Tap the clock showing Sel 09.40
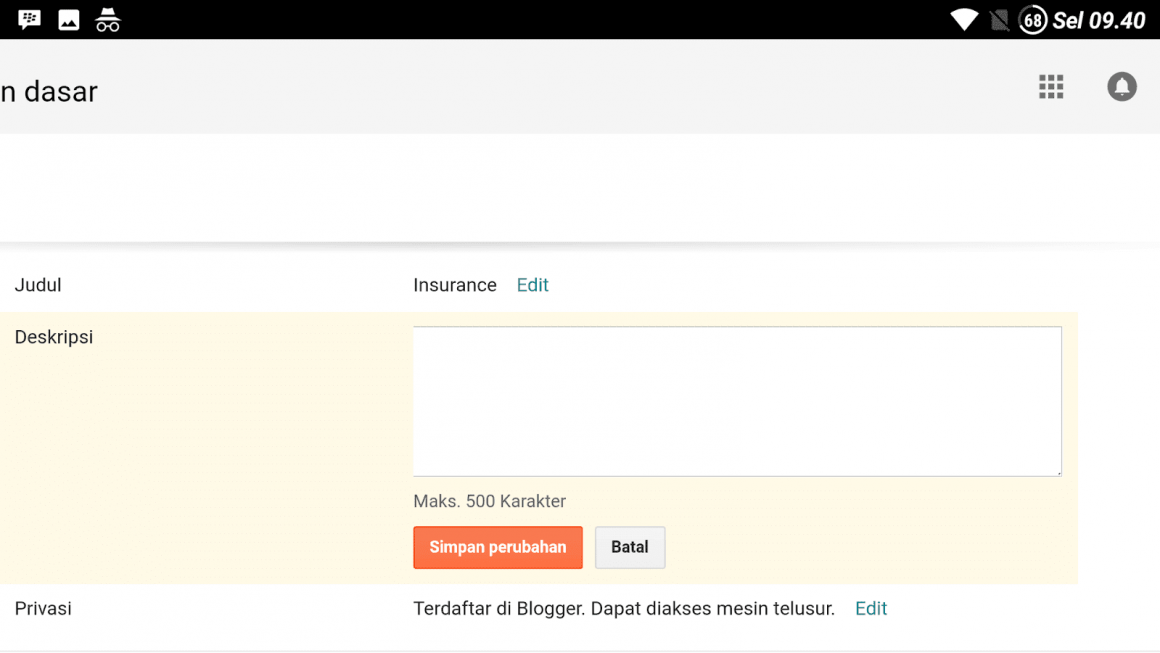This screenshot has width=1160, height=653. coord(1099,20)
